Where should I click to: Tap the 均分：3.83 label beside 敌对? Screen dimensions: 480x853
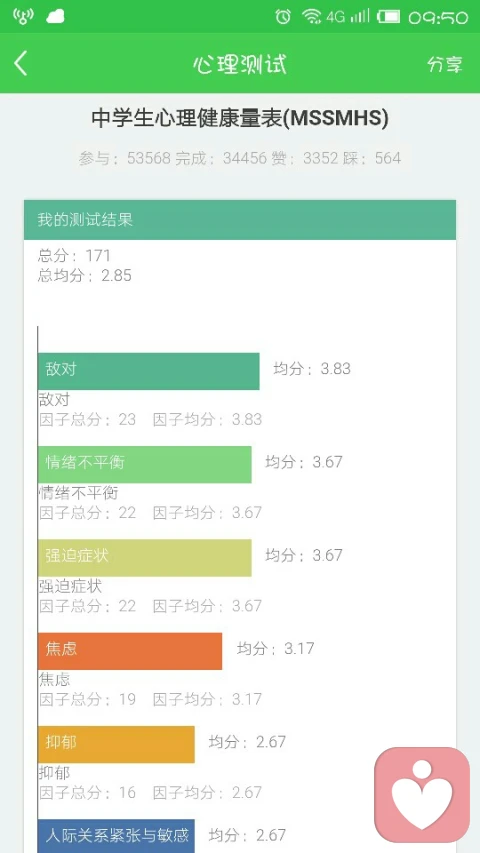pyautogui.click(x=312, y=369)
